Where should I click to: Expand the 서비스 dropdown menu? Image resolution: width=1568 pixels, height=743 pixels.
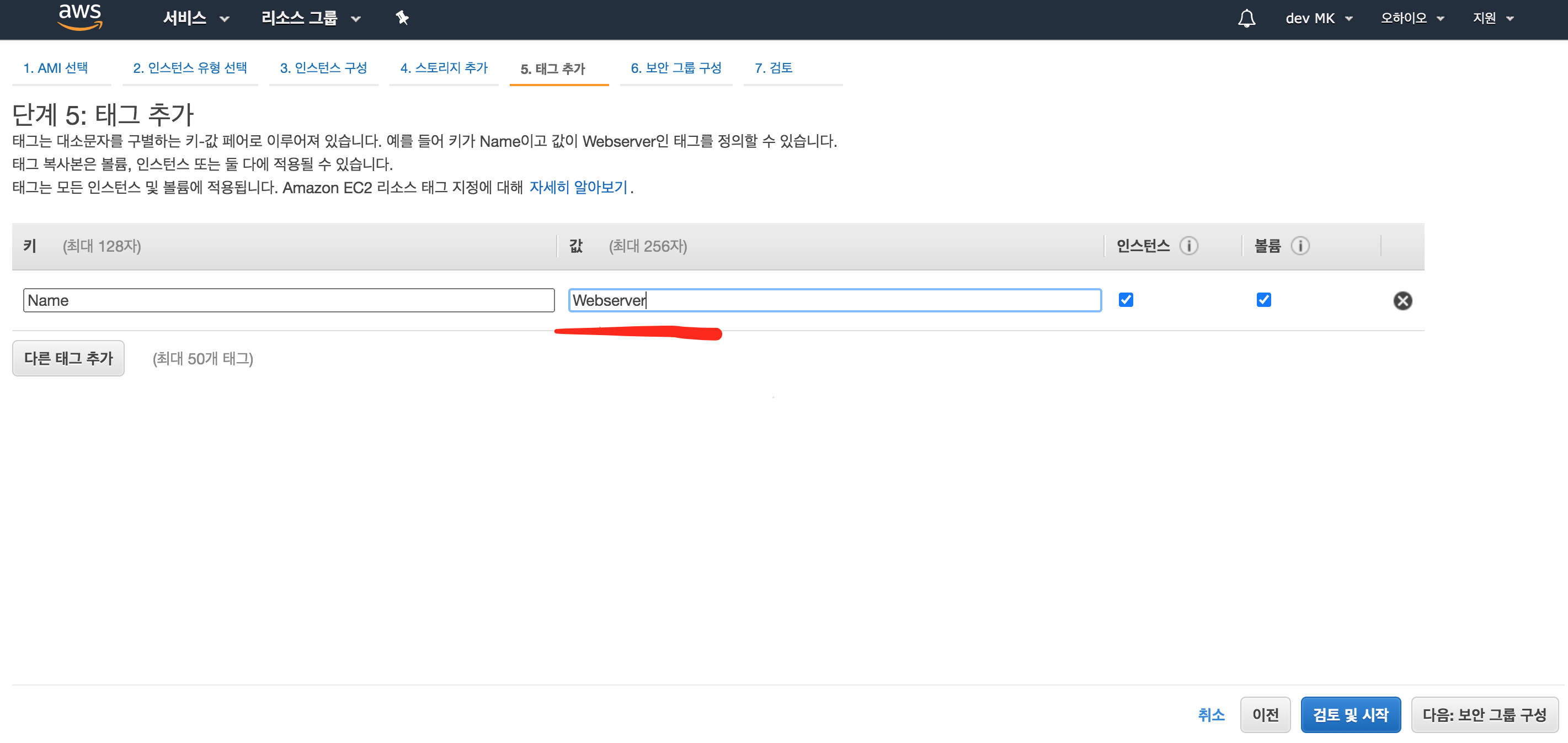(195, 18)
